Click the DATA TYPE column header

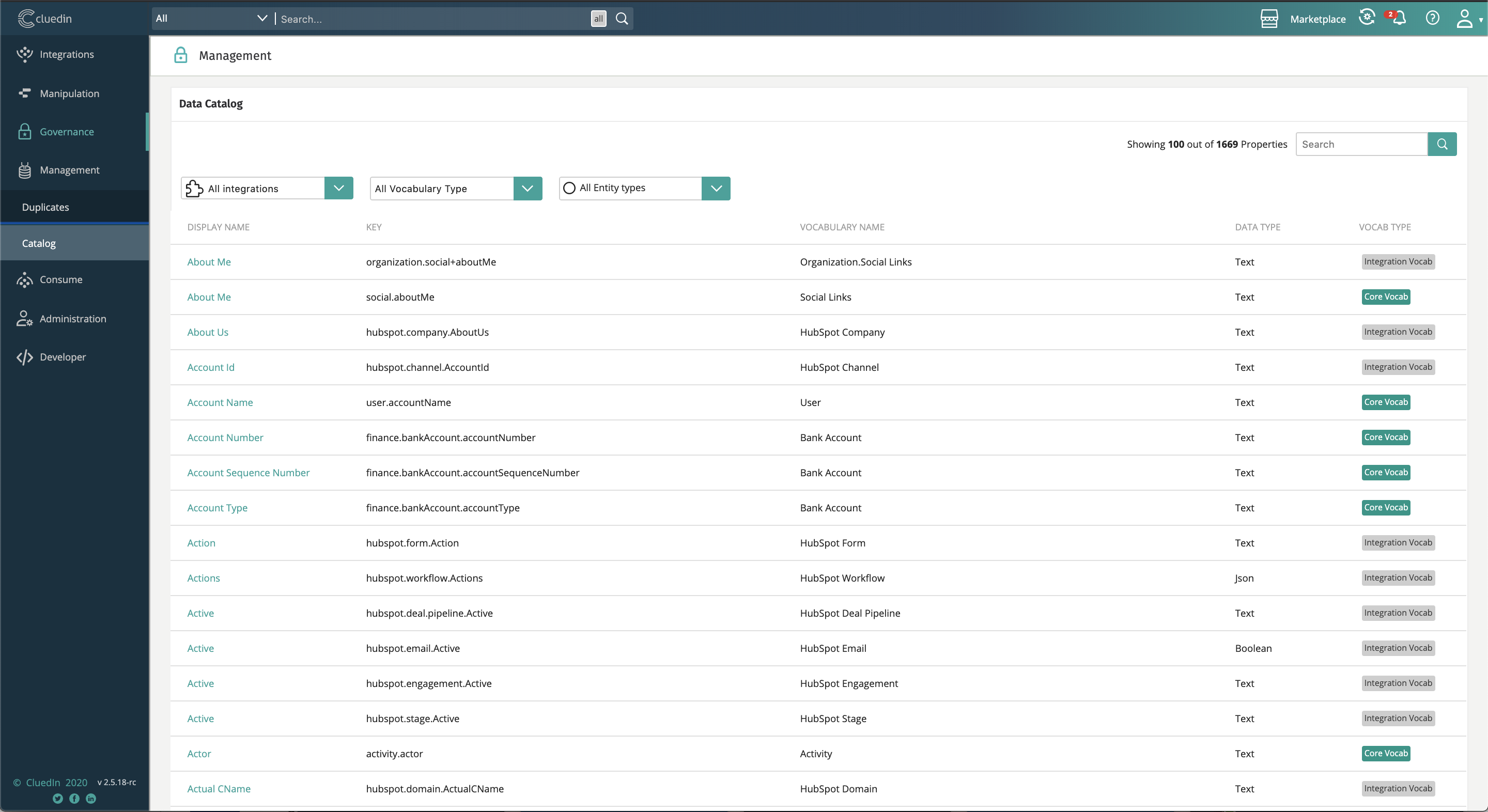tap(1258, 227)
